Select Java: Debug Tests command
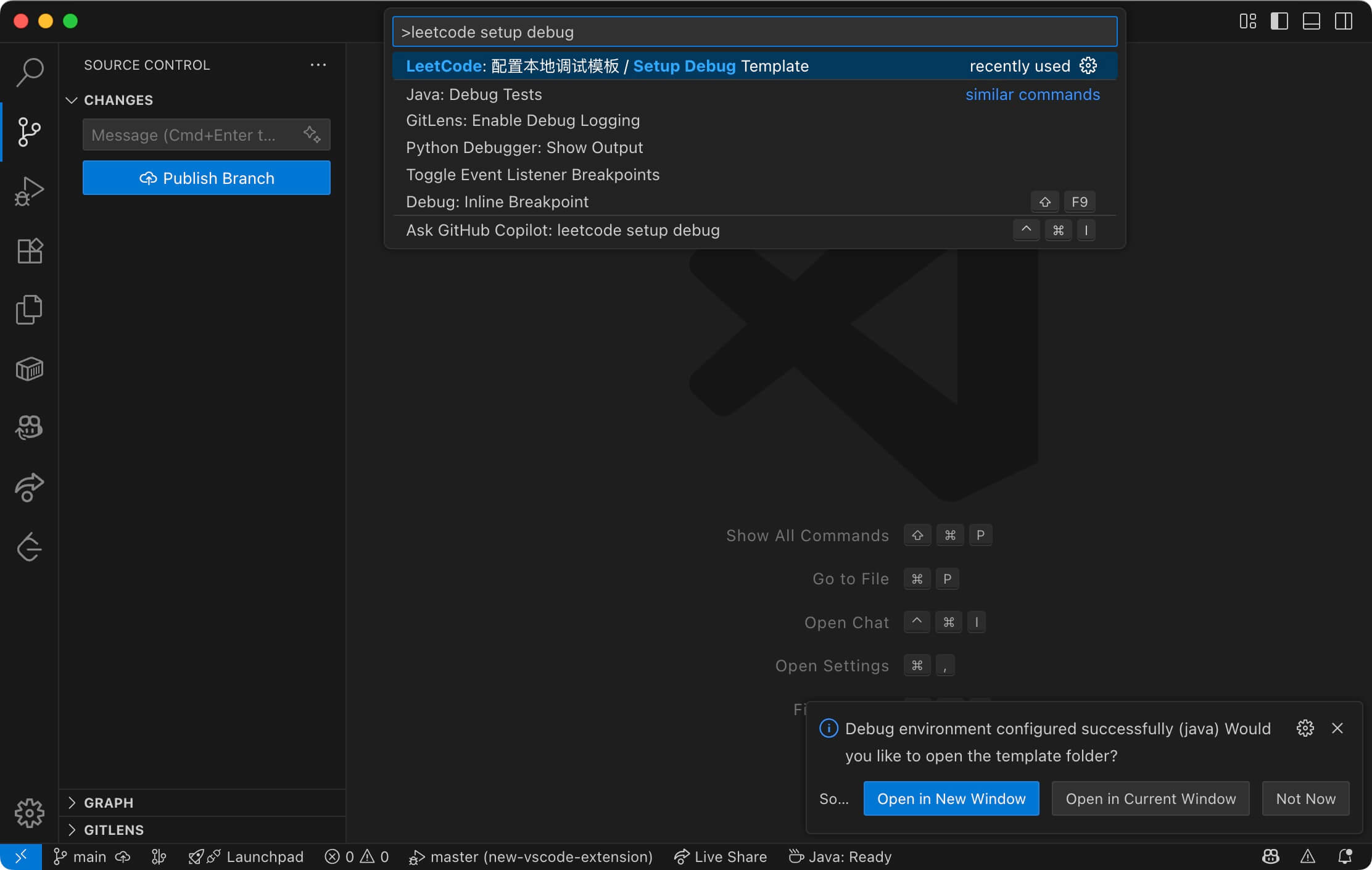 tap(474, 94)
